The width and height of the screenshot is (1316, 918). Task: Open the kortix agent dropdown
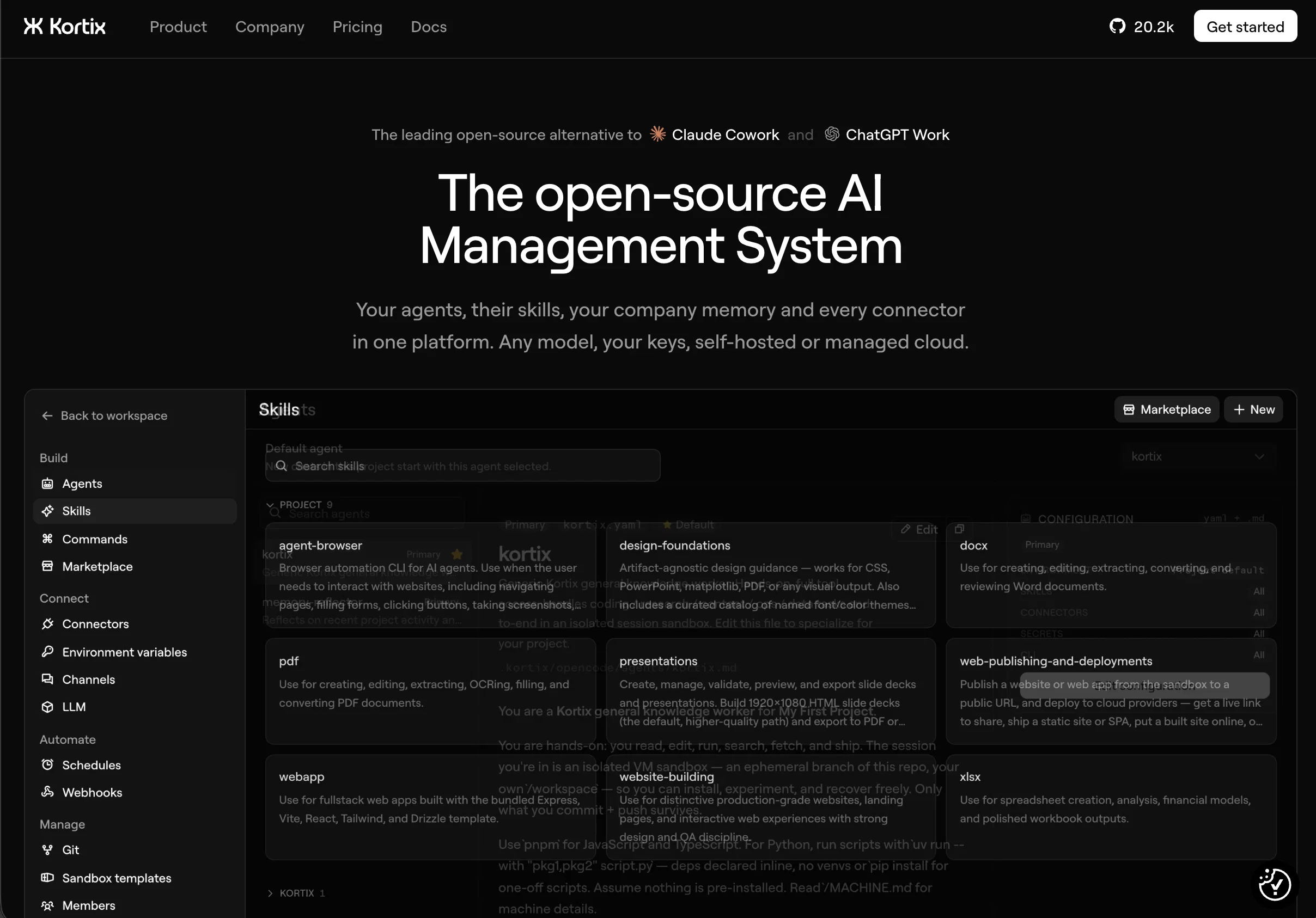point(1198,457)
